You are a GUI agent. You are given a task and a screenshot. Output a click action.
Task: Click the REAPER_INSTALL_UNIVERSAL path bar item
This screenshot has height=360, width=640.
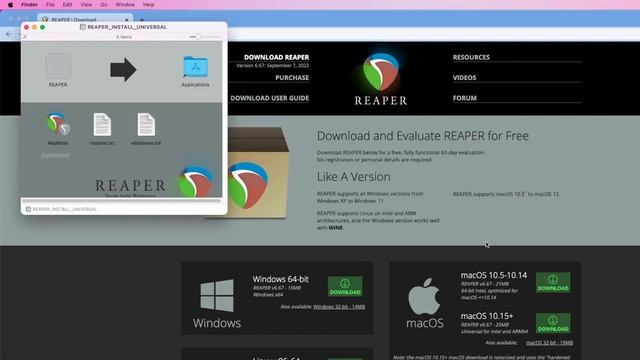click(x=61, y=209)
